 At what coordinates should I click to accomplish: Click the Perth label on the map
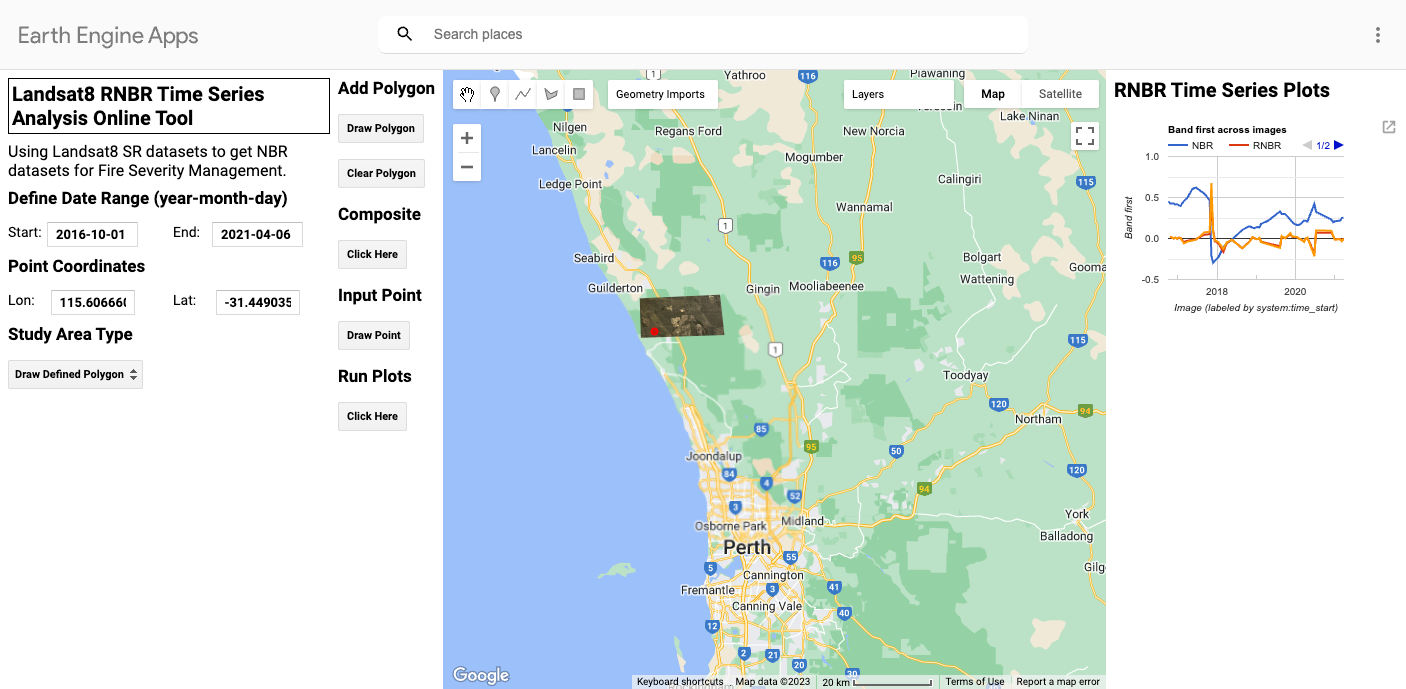[747, 547]
